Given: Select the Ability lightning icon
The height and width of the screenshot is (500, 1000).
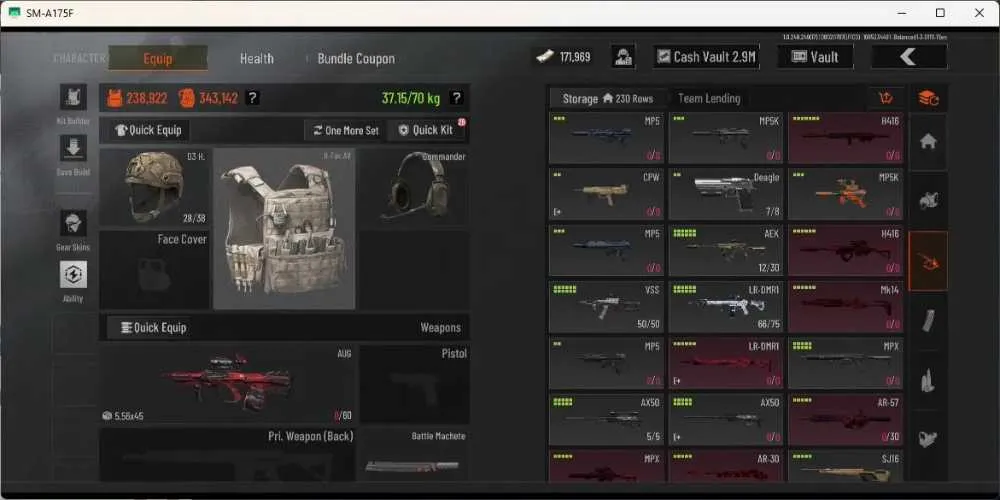Looking at the screenshot, I should [x=73, y=274].
